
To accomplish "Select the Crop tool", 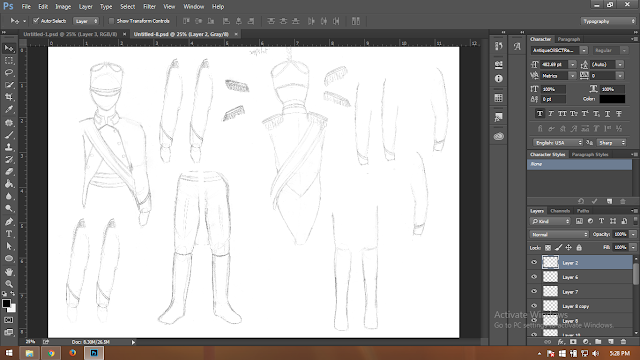I will click(x=9, y=97).
